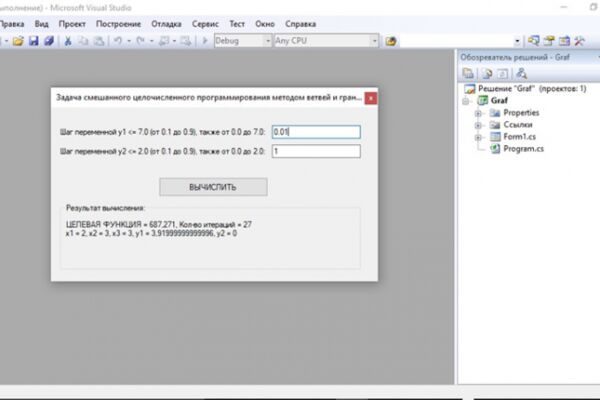Open the Properties Window toolbar icon
Image resolution: width=600 pixels, height=400 pixels.
pyautogui.click(x=549, y=41)
